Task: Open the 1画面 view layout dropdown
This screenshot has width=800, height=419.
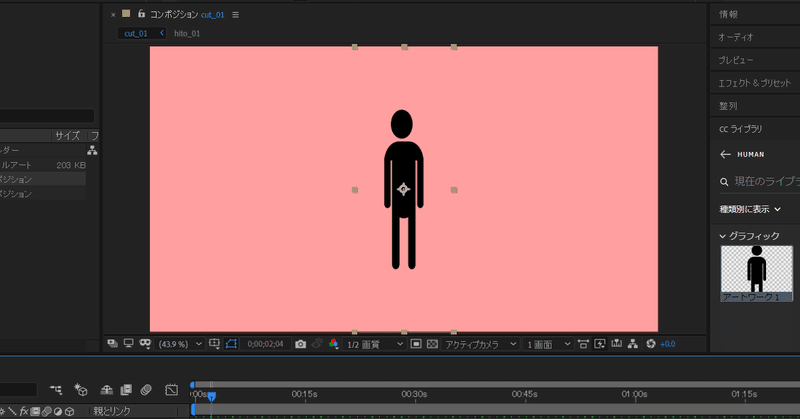Action: 548,344
